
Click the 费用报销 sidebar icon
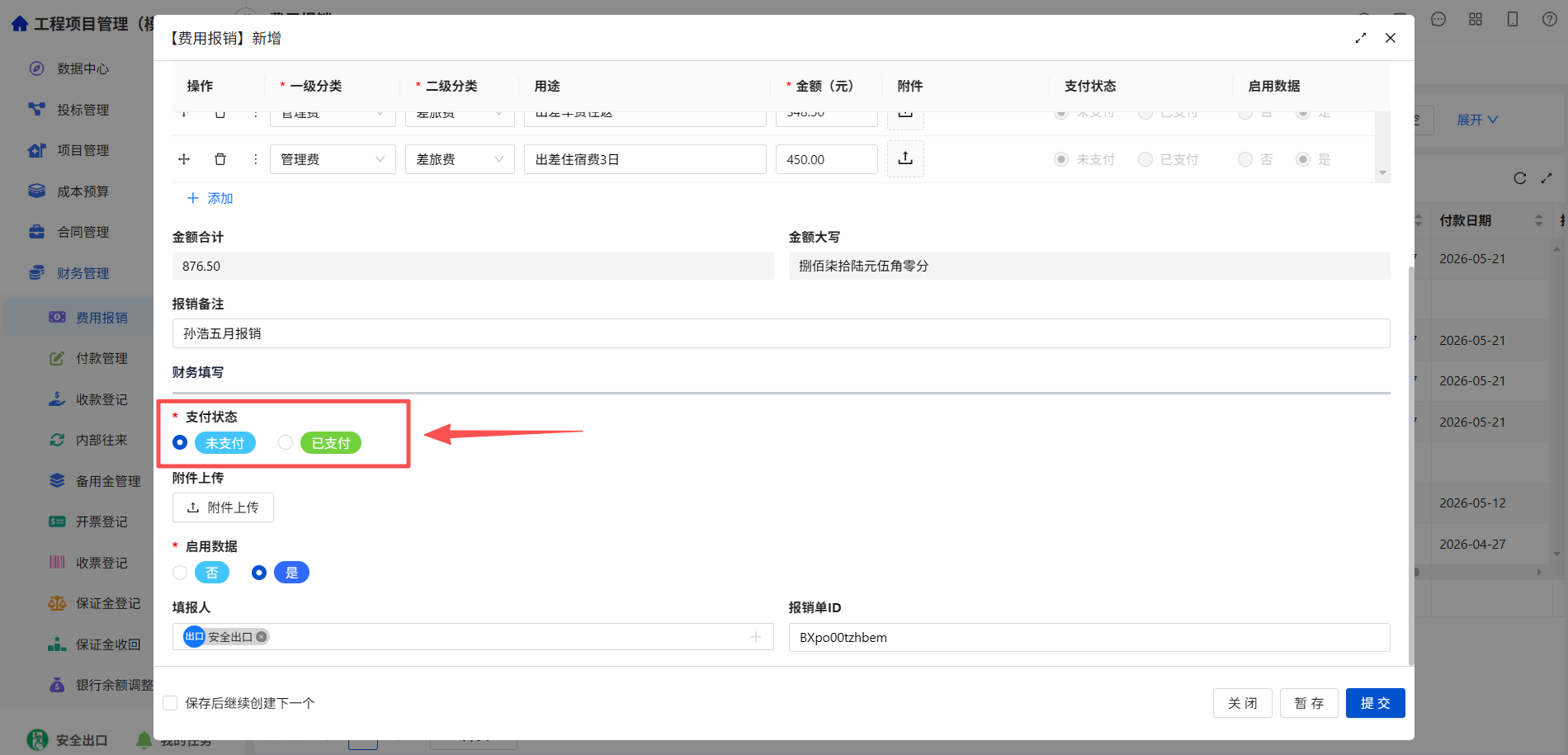(57, 317)
